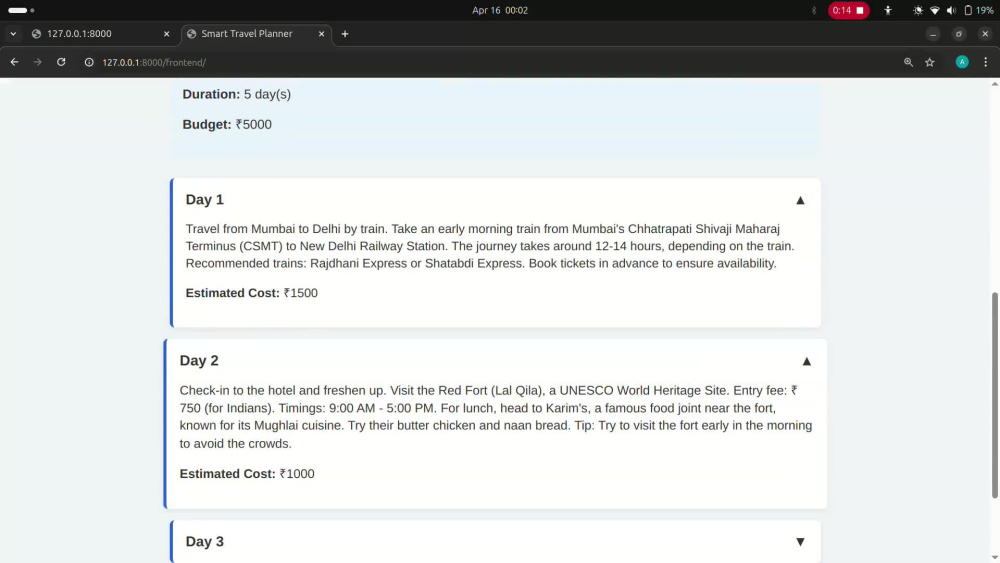Switch to the 127.0.0.1:8000 tab

tap(101, 34)
